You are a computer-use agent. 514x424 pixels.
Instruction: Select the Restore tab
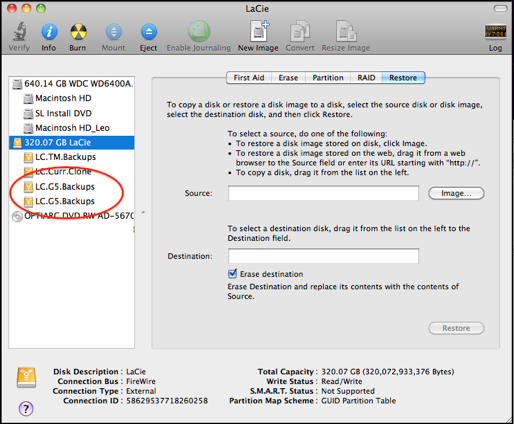click(x=403, y=78)
